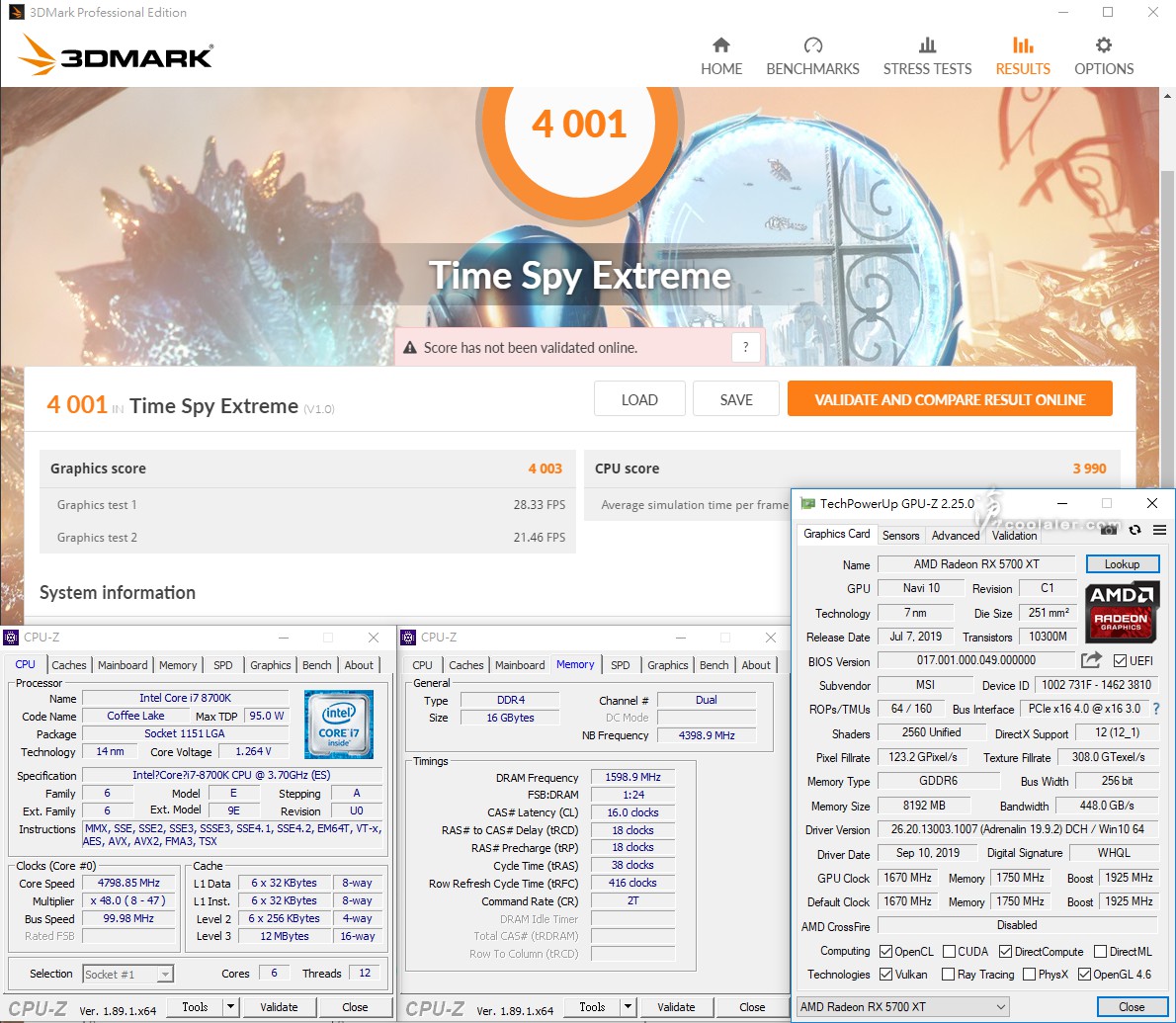Screen dimensions: 1176x1023
Task: Click the Graphics score value 4 003
Action: click(546, 468)
